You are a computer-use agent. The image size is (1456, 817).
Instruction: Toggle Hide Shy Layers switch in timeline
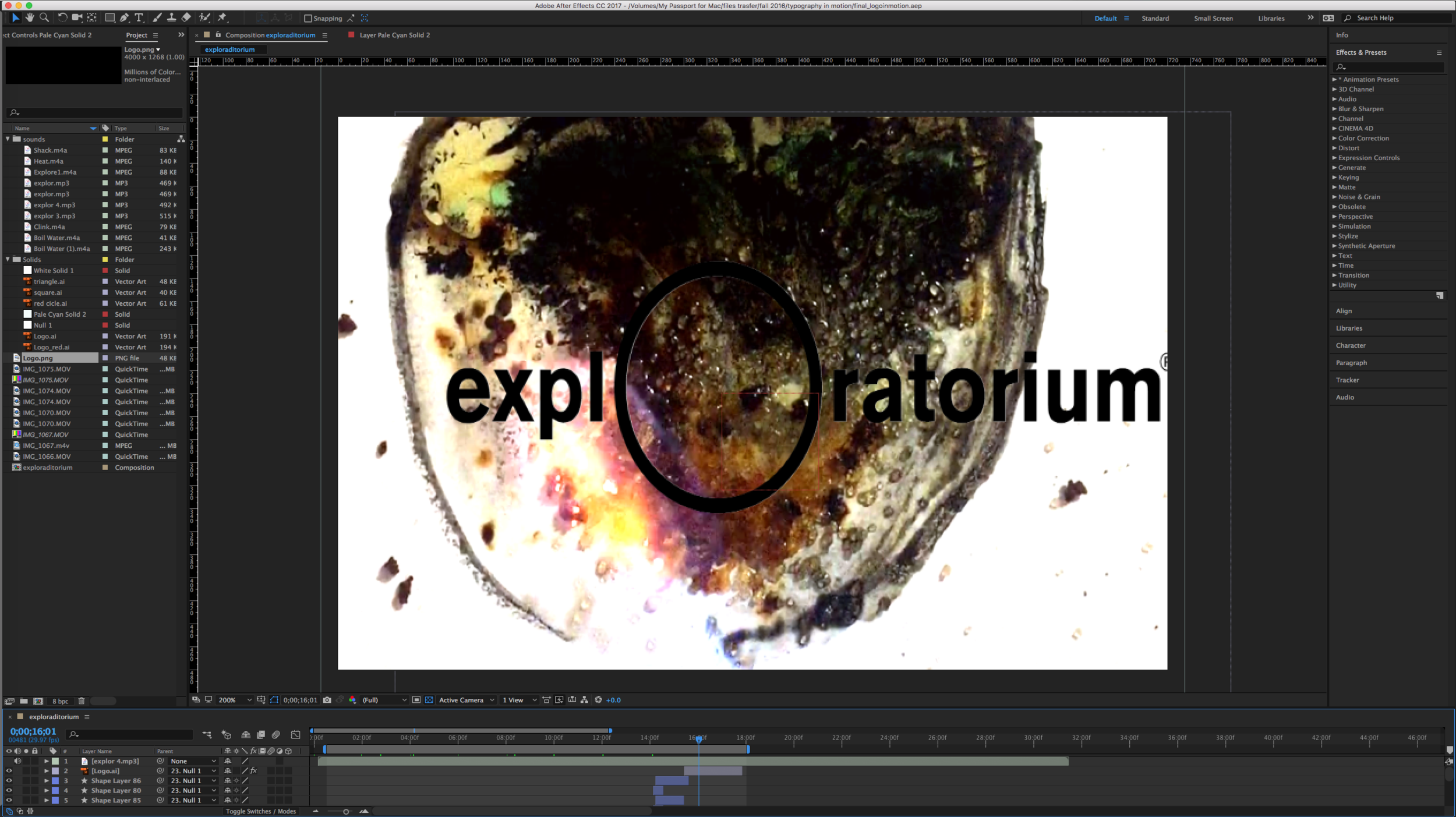pyautogui.click(x=246, y=735)
